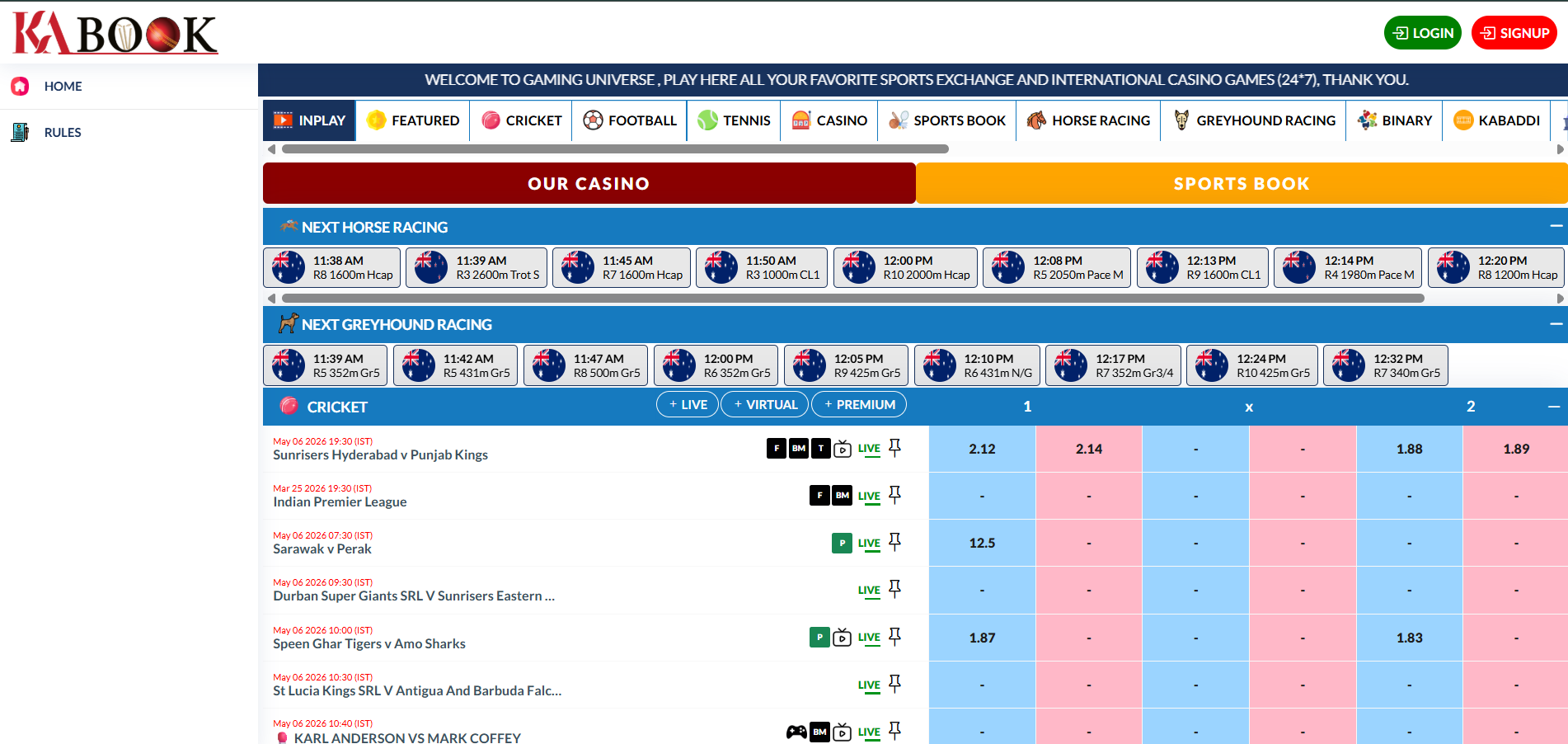Open the SPORTS BOOK tab
The image size is (1568, 744).
click(947, 120)
